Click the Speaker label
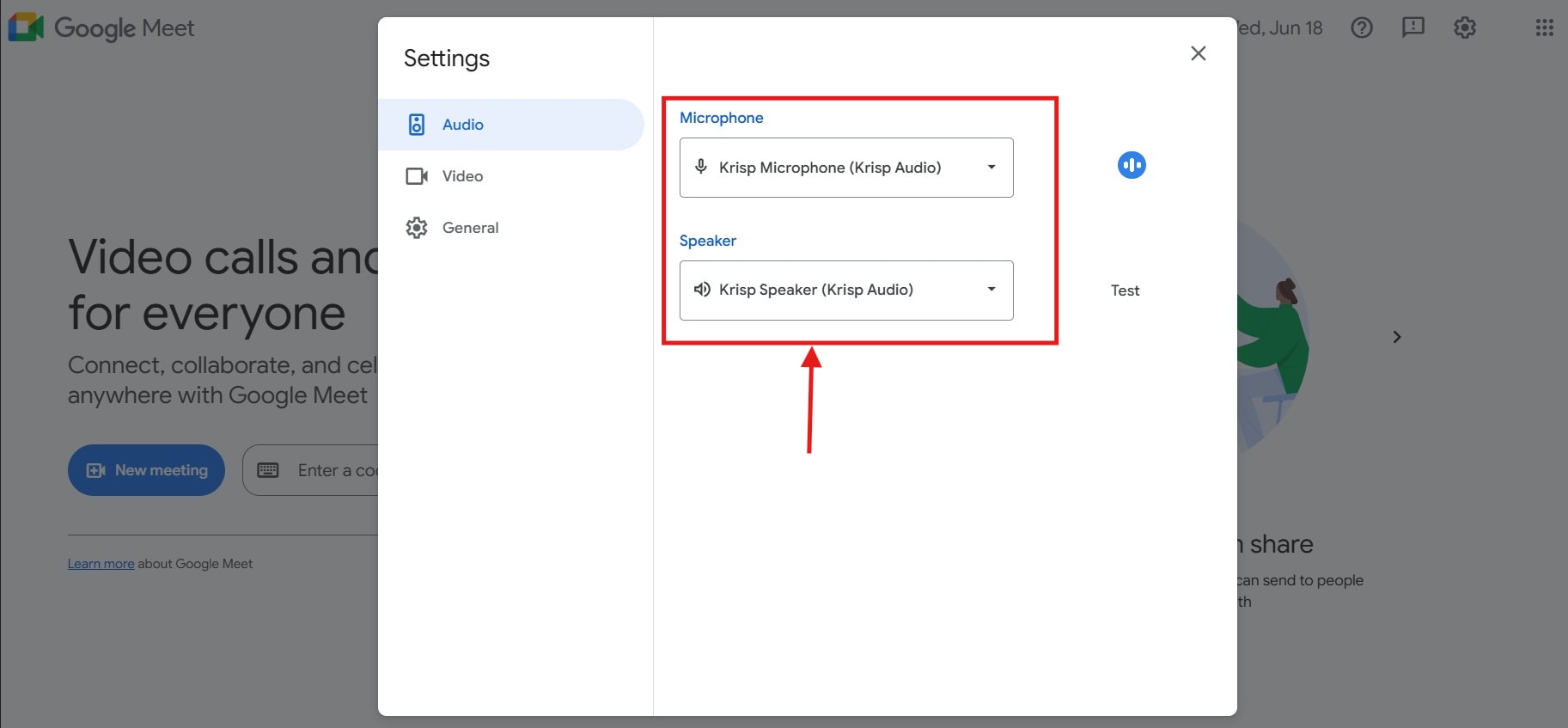 (x=708, y=241)
